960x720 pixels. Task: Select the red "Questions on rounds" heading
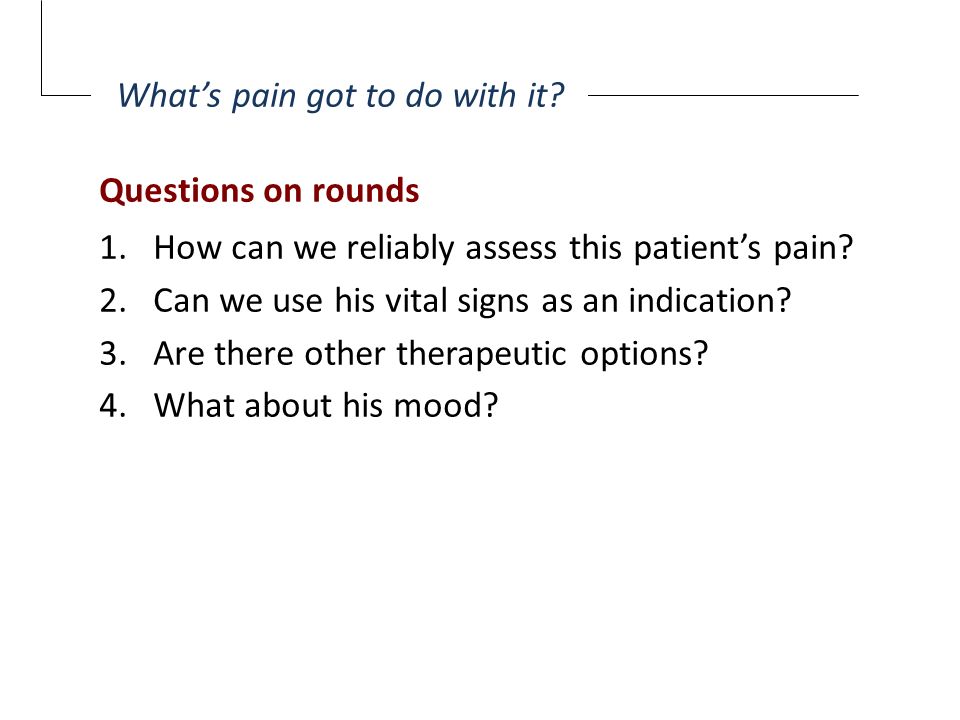point(259,190)
